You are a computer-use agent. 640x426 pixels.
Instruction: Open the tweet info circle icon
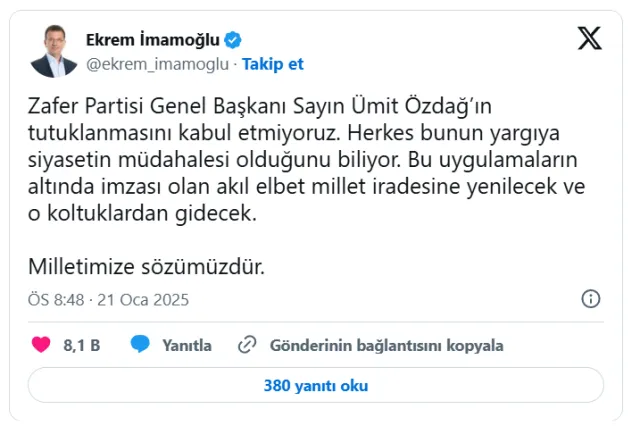[x=591, y=299]
